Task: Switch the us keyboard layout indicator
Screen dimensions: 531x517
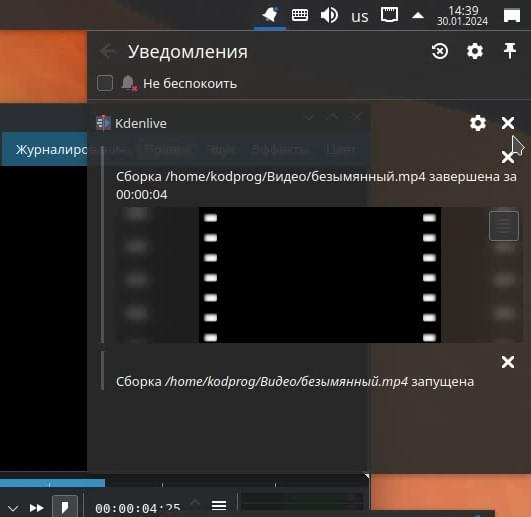Action: (x=359, y=17)
